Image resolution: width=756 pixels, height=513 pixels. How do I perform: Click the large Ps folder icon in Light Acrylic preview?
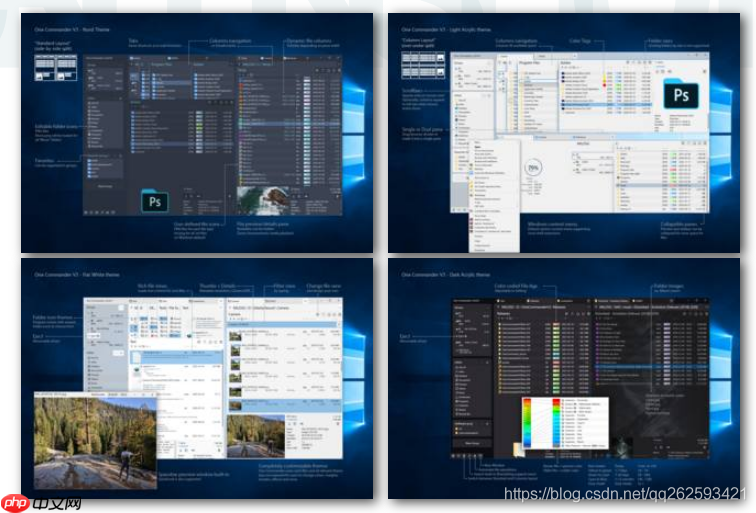point(681,96)
